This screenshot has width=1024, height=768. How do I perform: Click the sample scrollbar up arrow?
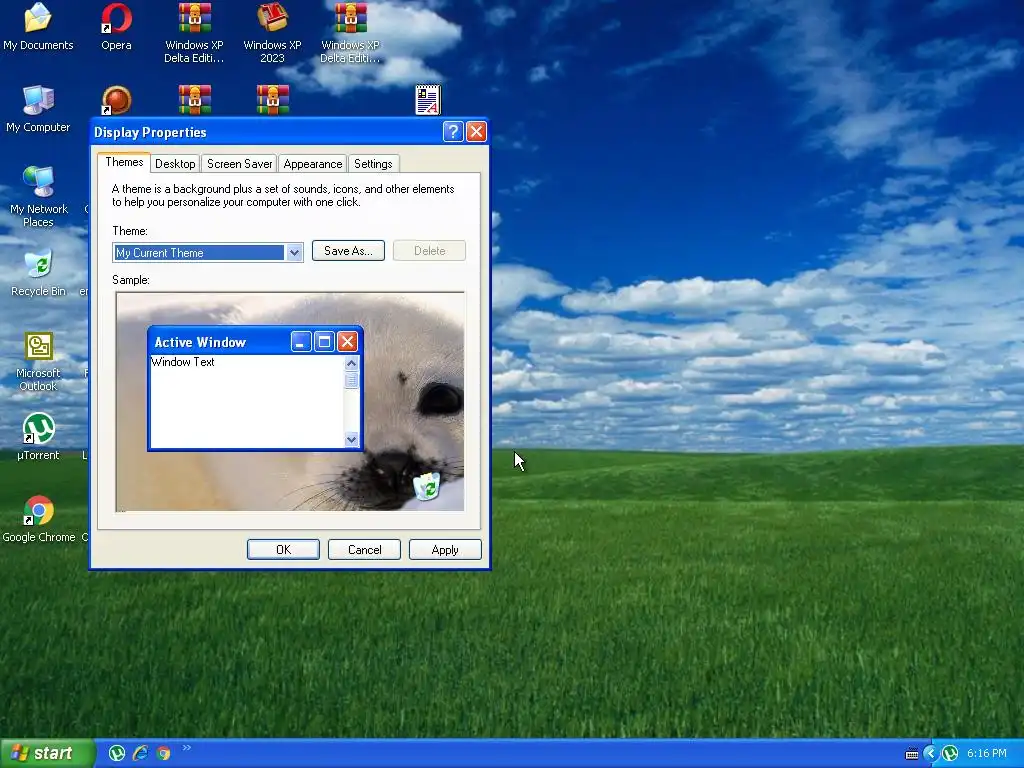(x=351, y=363)
